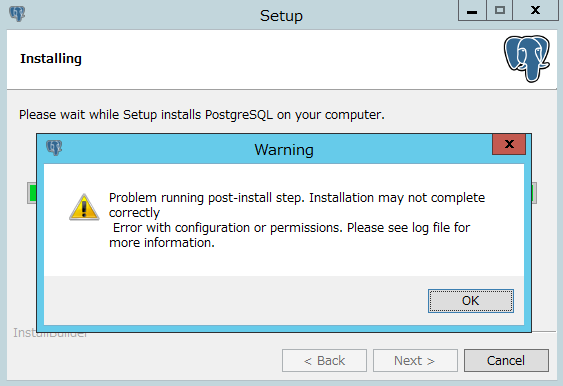Click the post-install step error message

pos(297,220)
